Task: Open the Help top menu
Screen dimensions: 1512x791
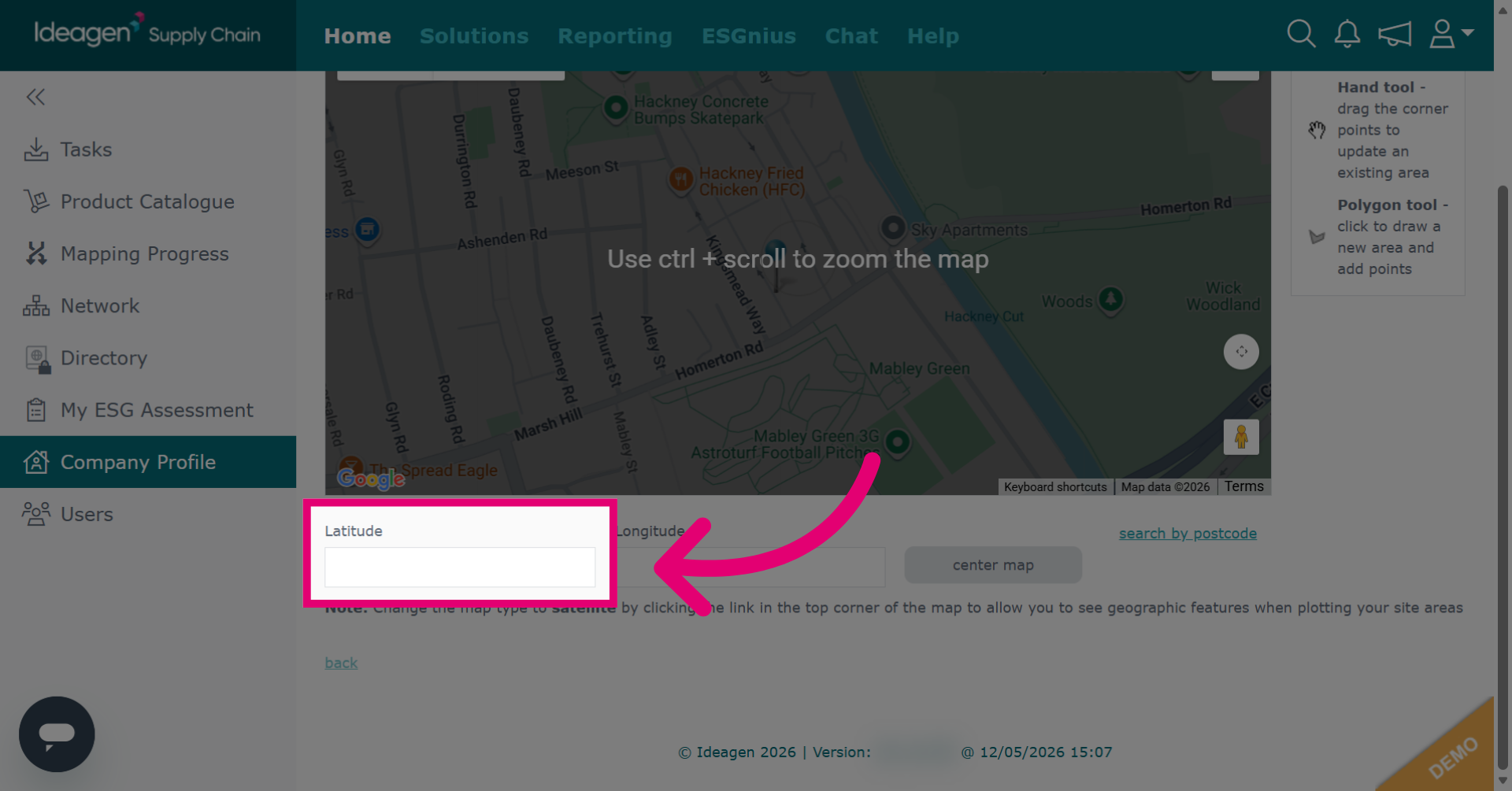Action: (x=933, y=36)
